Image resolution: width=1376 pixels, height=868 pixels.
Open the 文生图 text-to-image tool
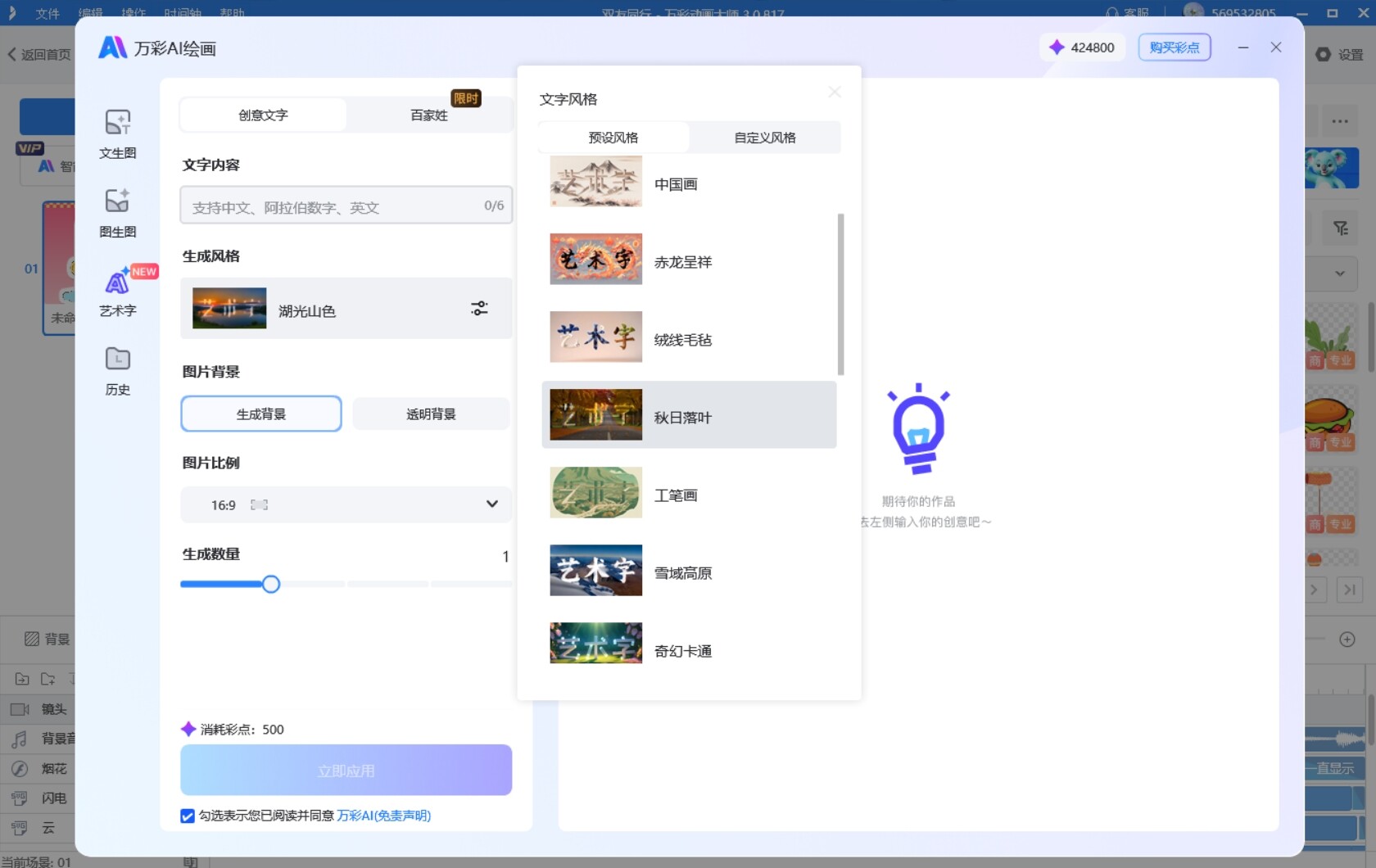click(117, 134)
